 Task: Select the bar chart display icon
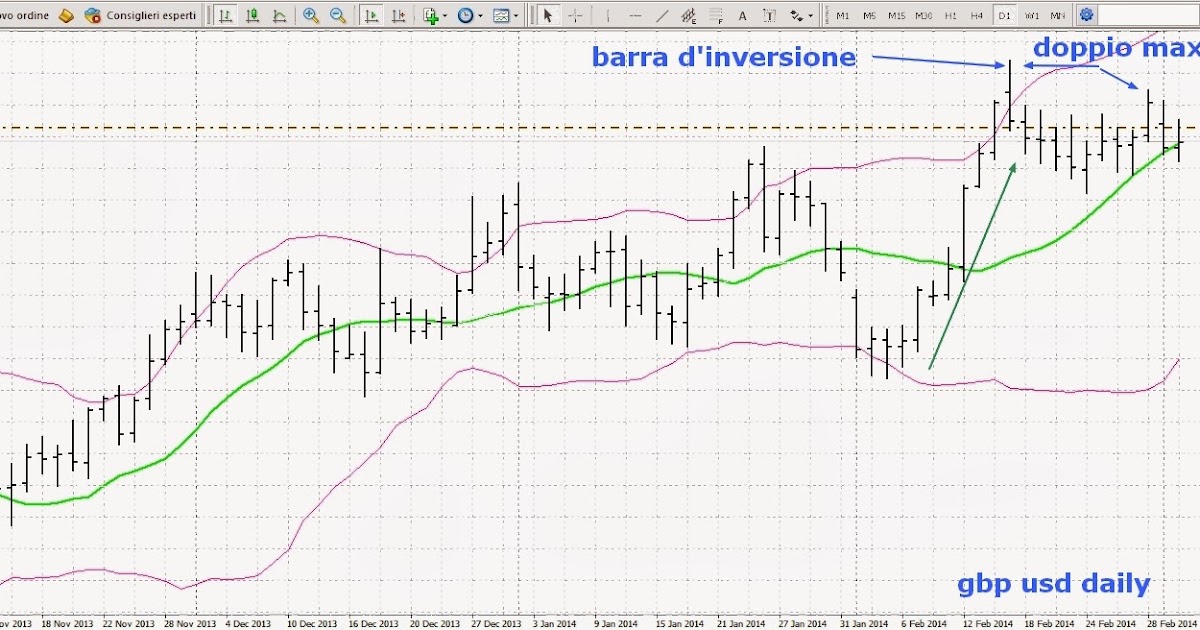click(225, 15)
